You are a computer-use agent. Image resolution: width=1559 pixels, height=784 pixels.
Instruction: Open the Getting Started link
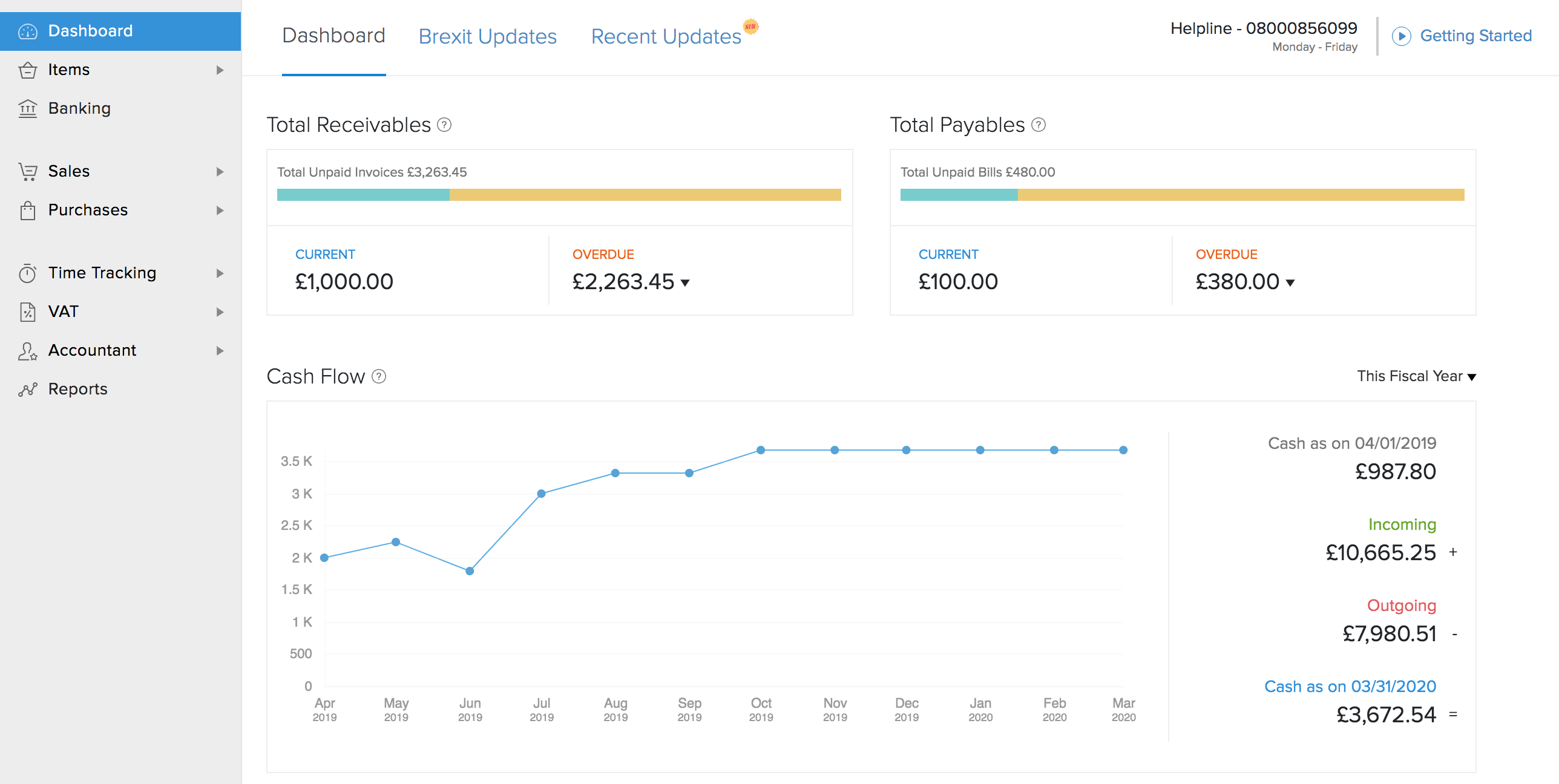tap(1475, 36)
